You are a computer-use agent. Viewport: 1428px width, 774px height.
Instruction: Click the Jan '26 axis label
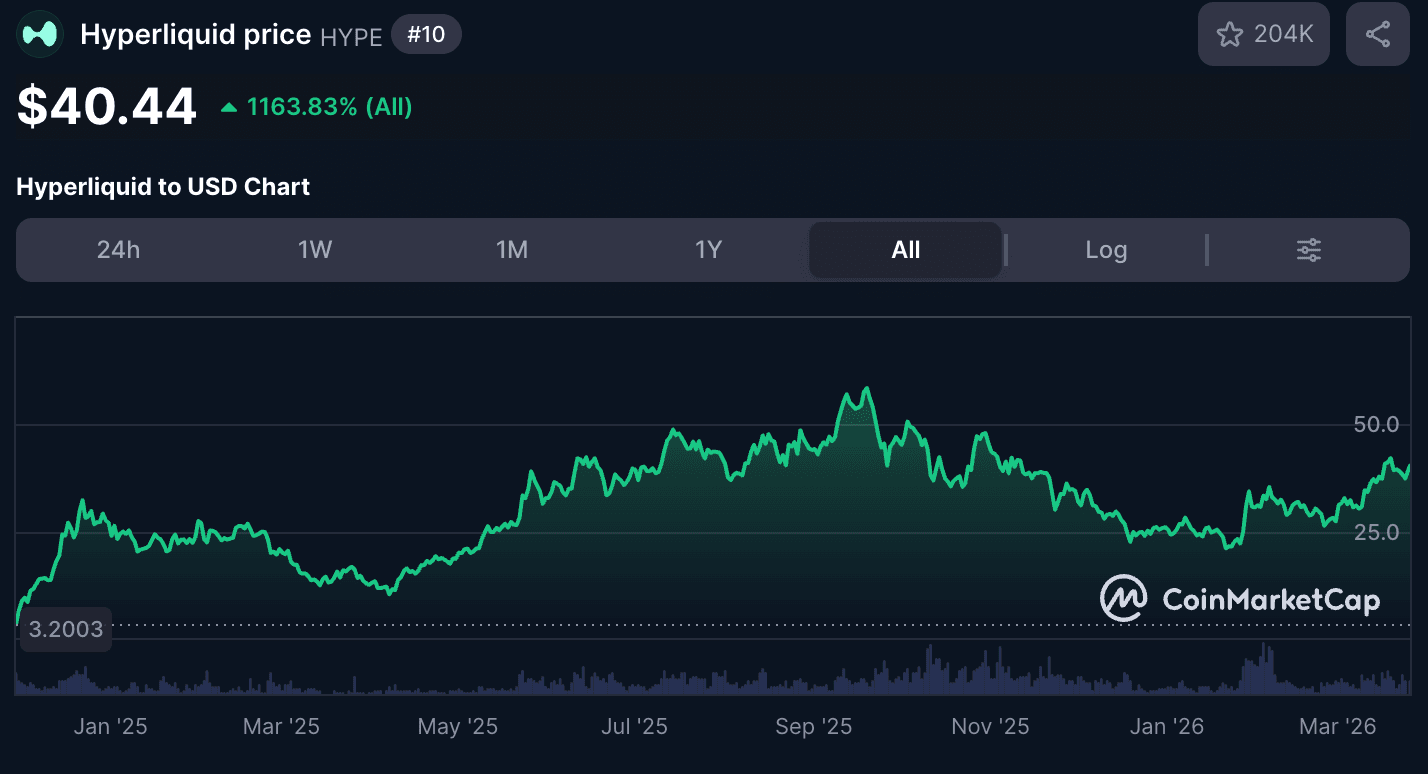coord(1166,727)
